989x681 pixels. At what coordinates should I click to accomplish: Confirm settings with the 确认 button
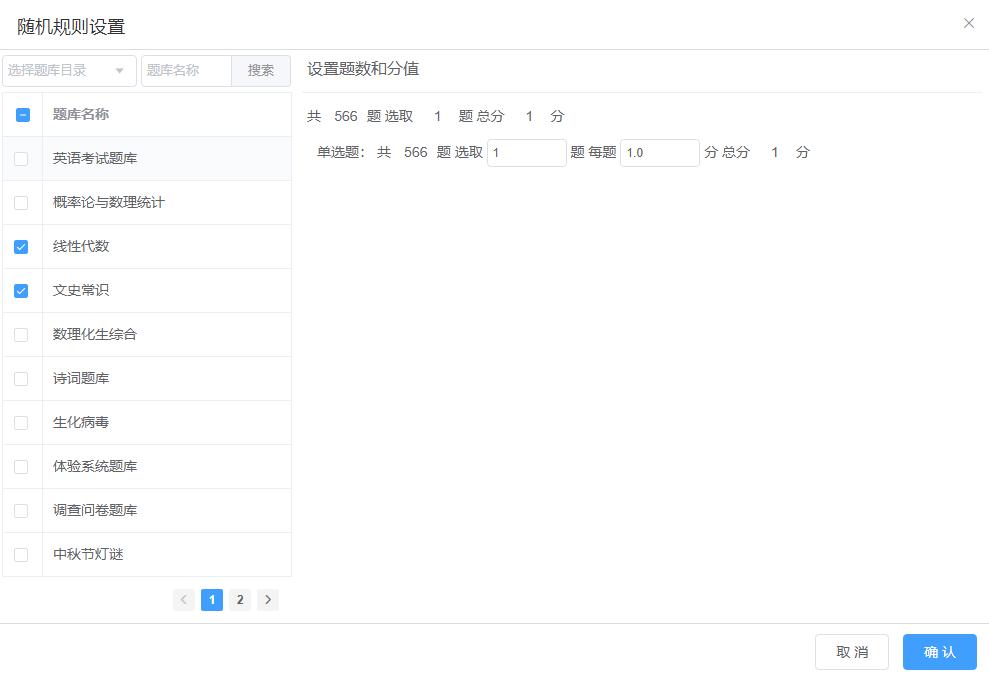pos(939,651)
